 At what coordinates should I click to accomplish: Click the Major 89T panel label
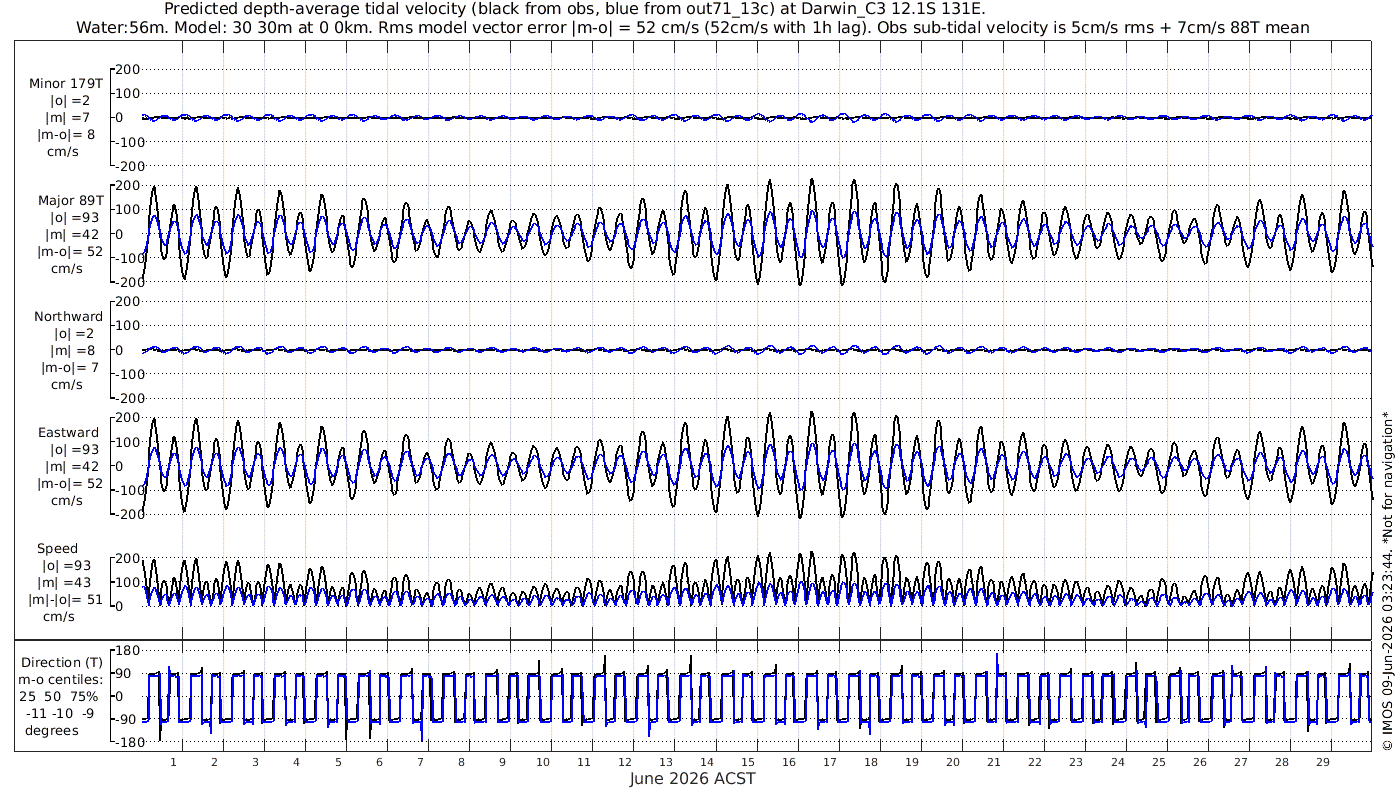70,200
